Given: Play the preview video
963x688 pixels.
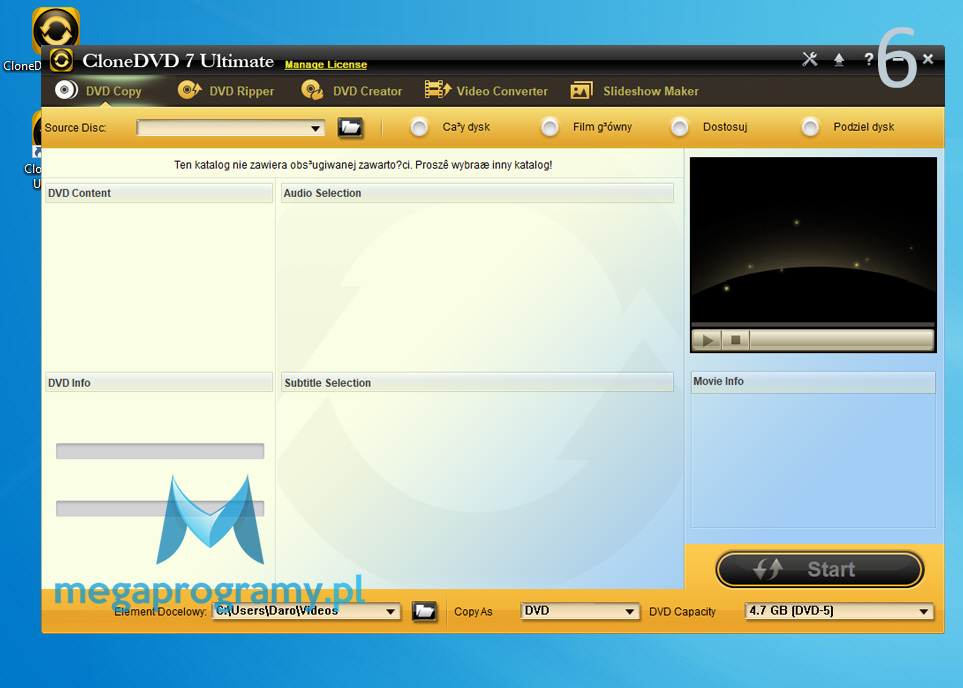Looking at the screenshot, I should (708, 340).
